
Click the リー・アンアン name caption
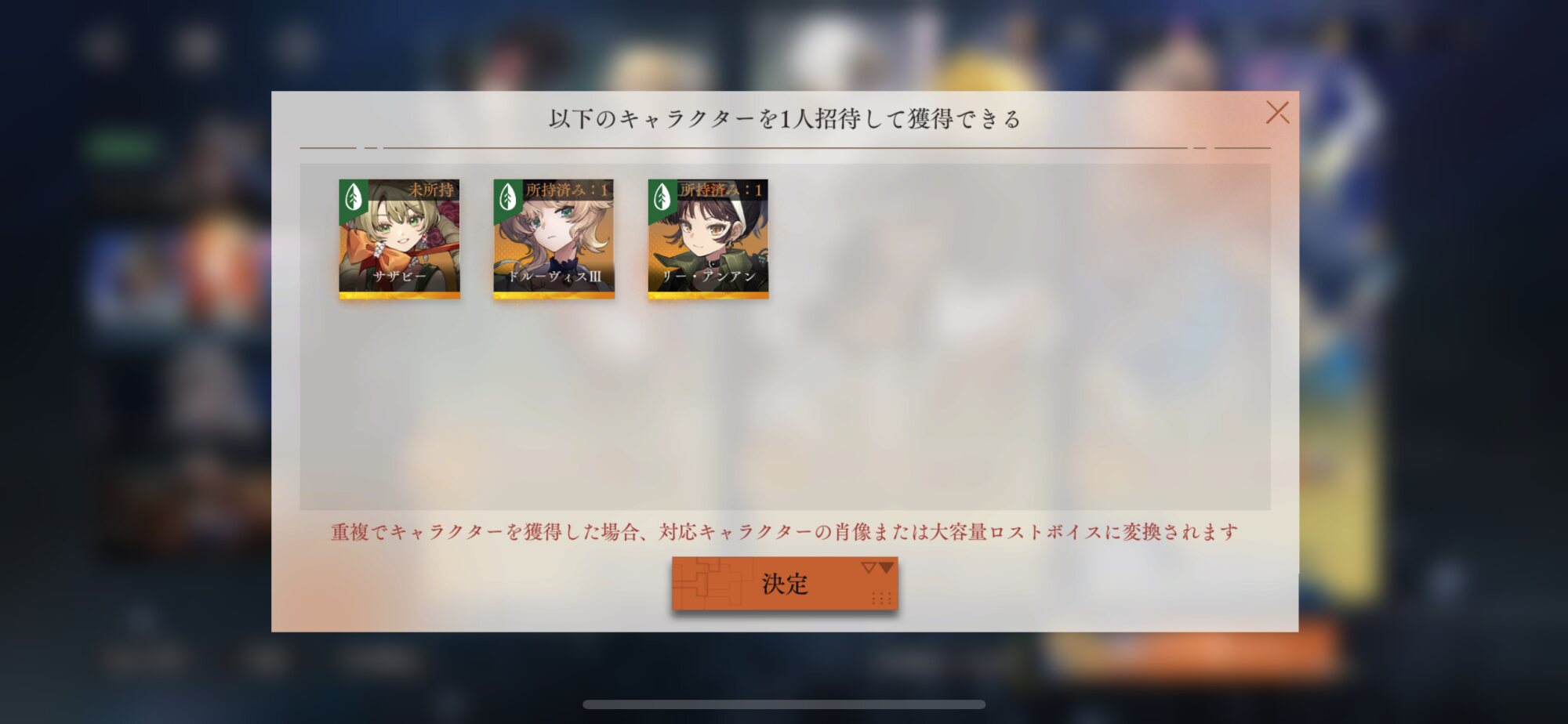click(708, 277)
